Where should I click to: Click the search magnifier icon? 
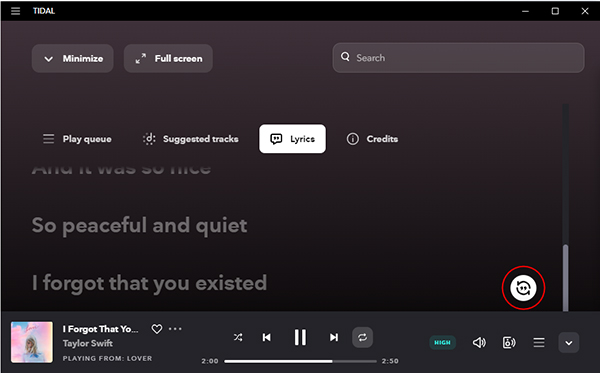[x=345, y=57]
